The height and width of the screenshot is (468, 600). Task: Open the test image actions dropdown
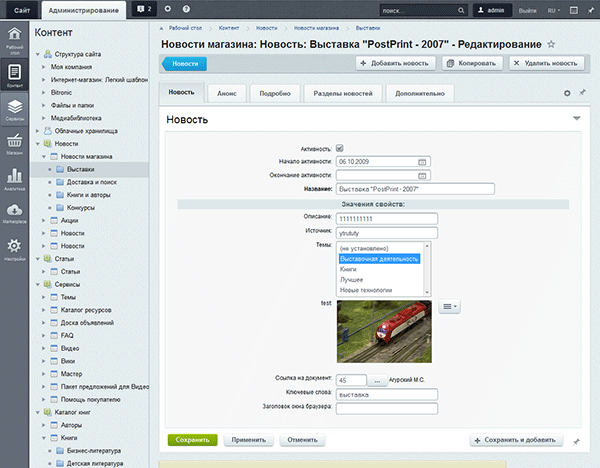coord(449,307)
